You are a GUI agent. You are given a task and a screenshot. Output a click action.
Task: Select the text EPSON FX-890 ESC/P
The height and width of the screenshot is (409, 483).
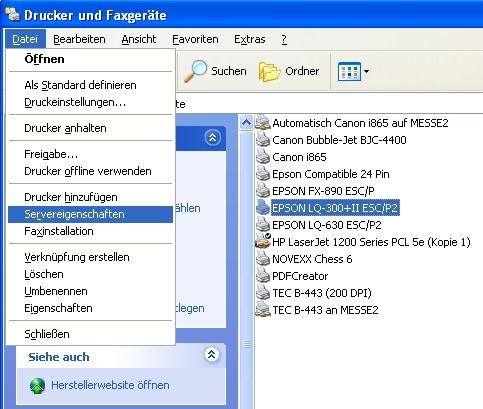pyautogui.click(x=323, y=191)
